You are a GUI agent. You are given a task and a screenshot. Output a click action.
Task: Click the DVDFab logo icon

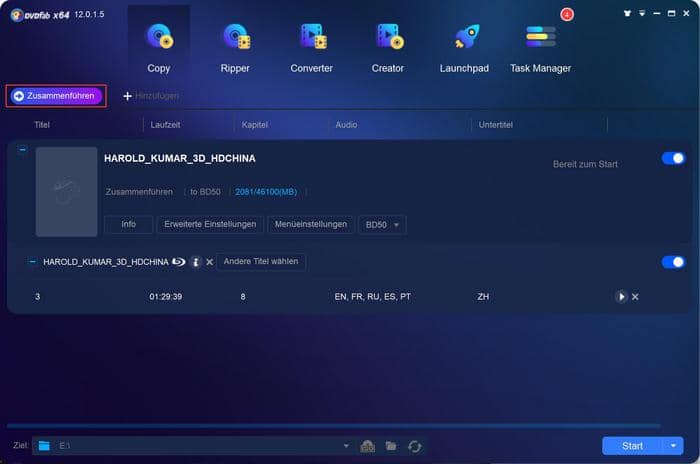[17, 15]
